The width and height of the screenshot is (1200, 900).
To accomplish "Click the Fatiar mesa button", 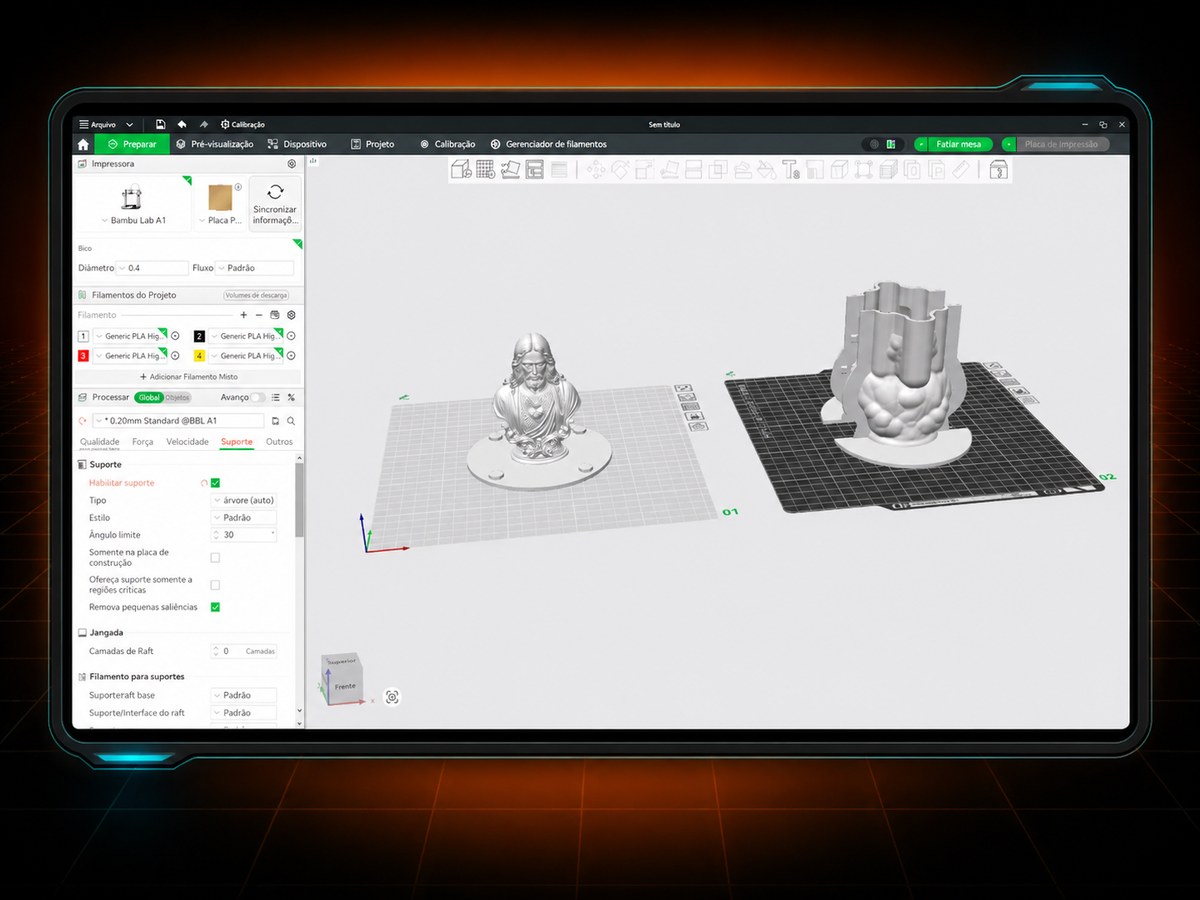I will pos(958,144).
